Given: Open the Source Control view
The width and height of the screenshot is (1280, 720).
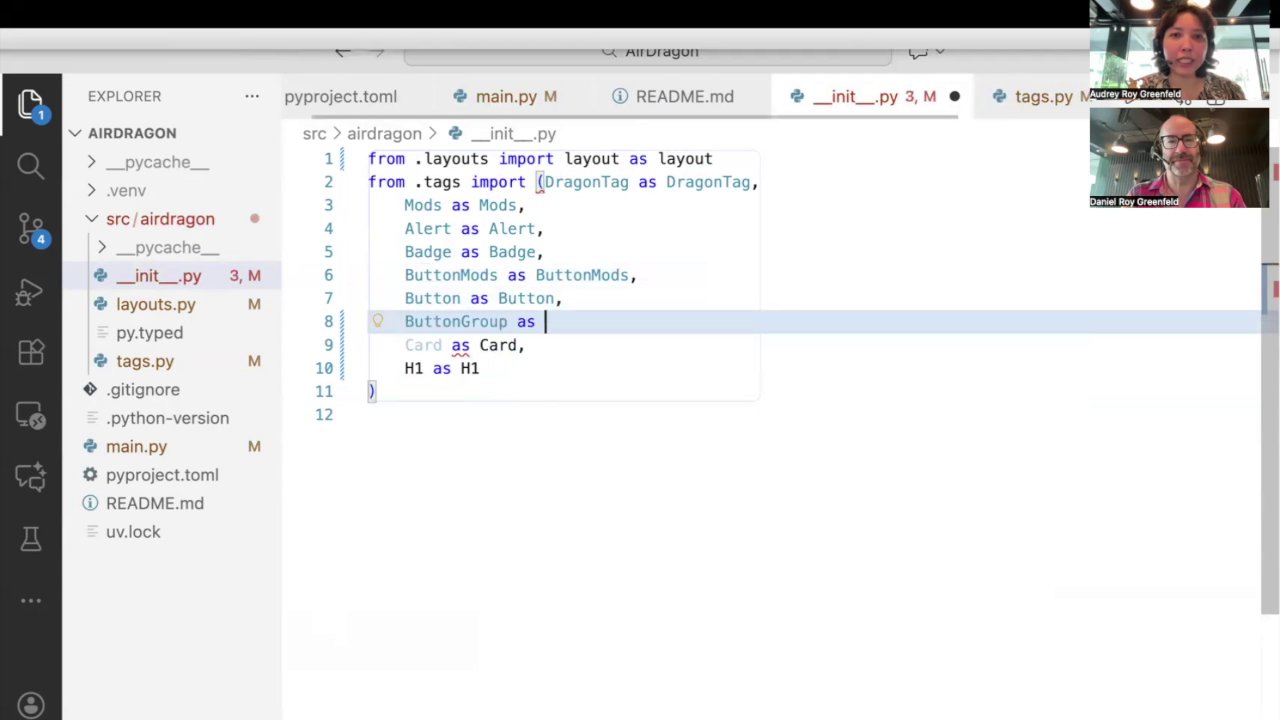Looking at the screenshot, I should (x=30, y=228).
